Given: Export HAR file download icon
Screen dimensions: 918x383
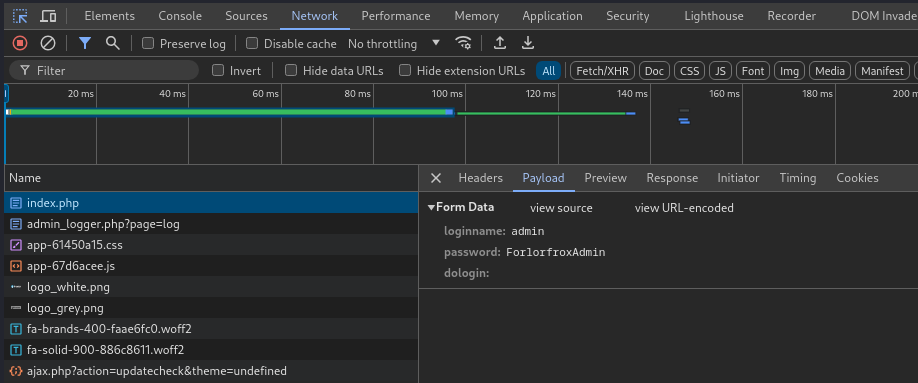Looking at the screenshot, I should point(527,43).
